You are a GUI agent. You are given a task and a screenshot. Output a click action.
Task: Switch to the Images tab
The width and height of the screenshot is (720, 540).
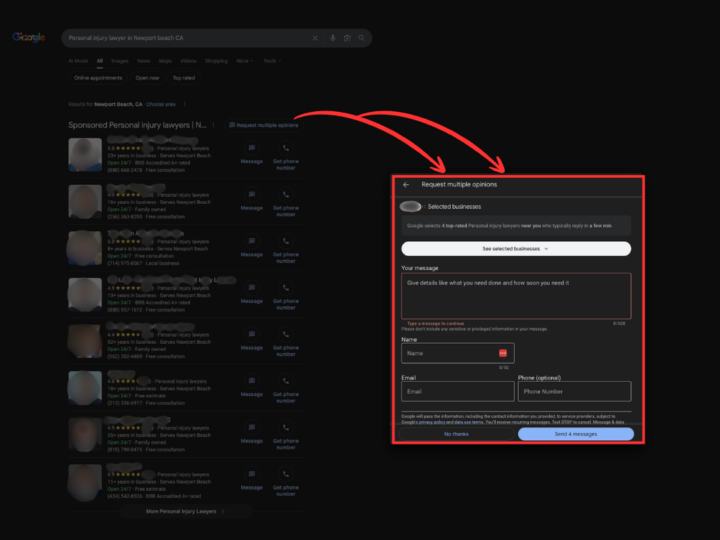(x=120, y=61)
